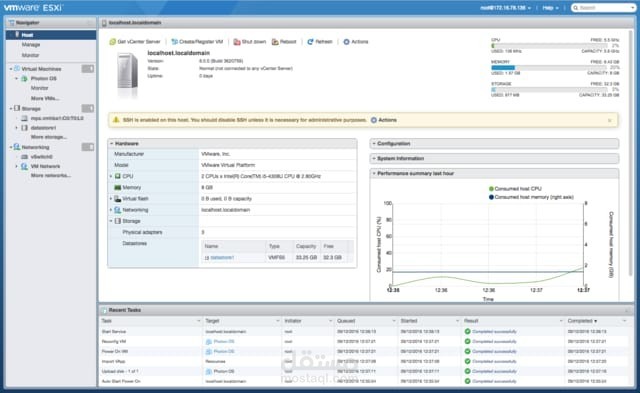
Task: Collapse Performance summary last hour panel
Action: [374, 173]
